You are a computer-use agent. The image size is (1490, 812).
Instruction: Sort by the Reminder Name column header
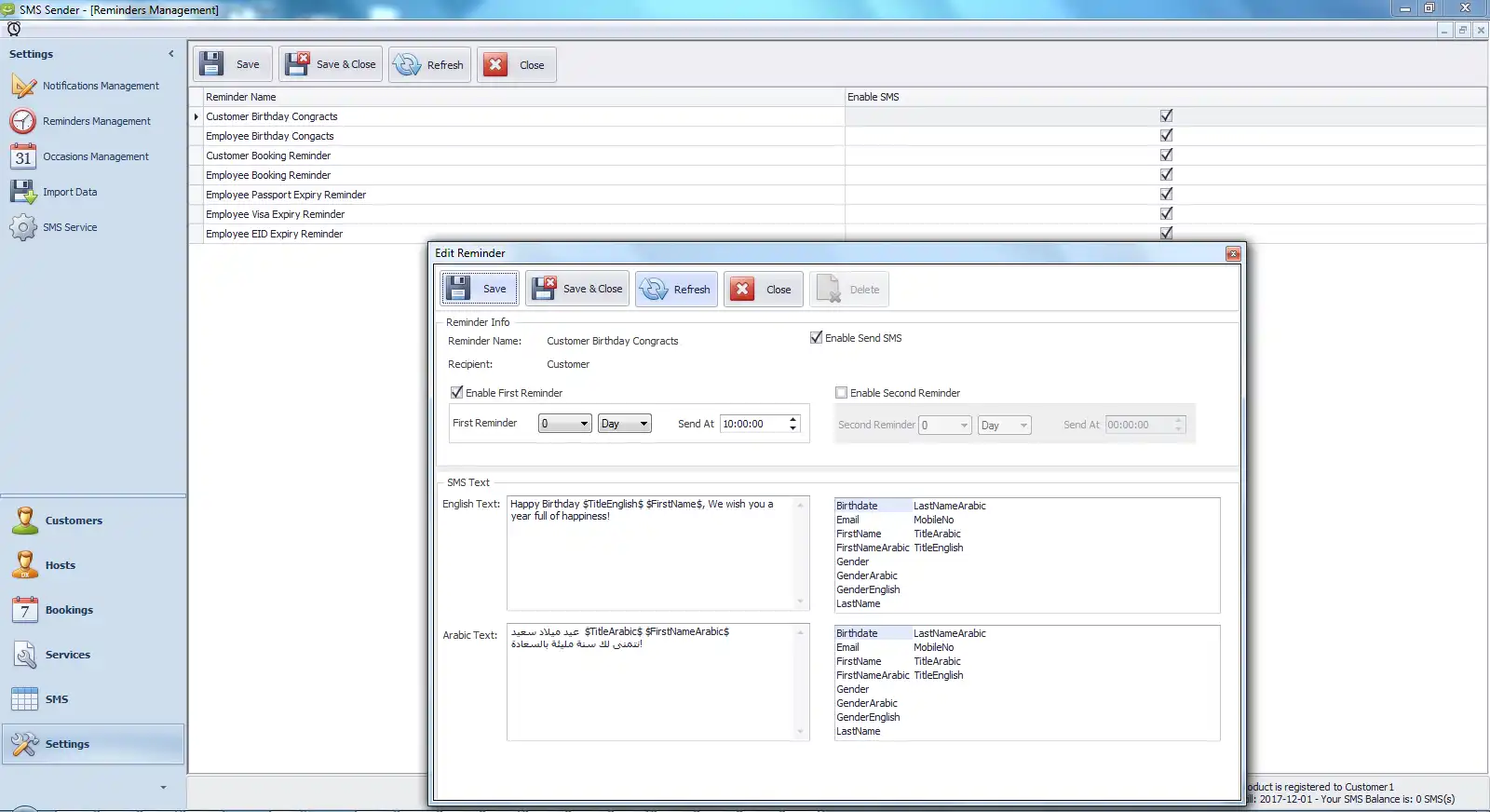[523, 97]
